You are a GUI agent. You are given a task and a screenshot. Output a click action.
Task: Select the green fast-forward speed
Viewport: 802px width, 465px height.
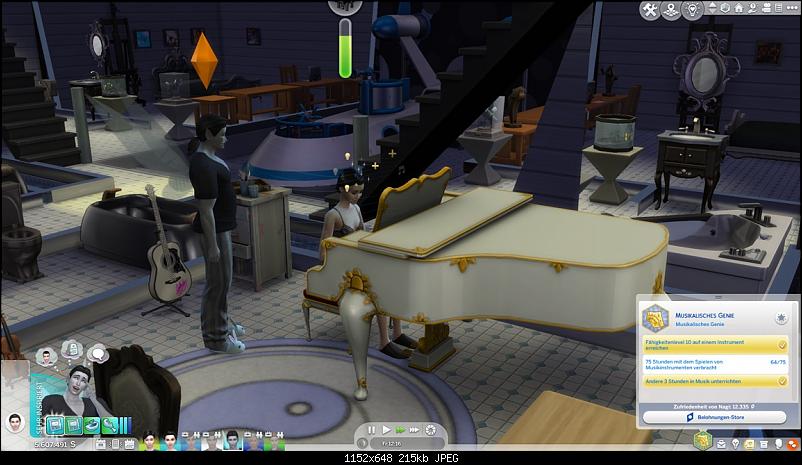[400, 430]
